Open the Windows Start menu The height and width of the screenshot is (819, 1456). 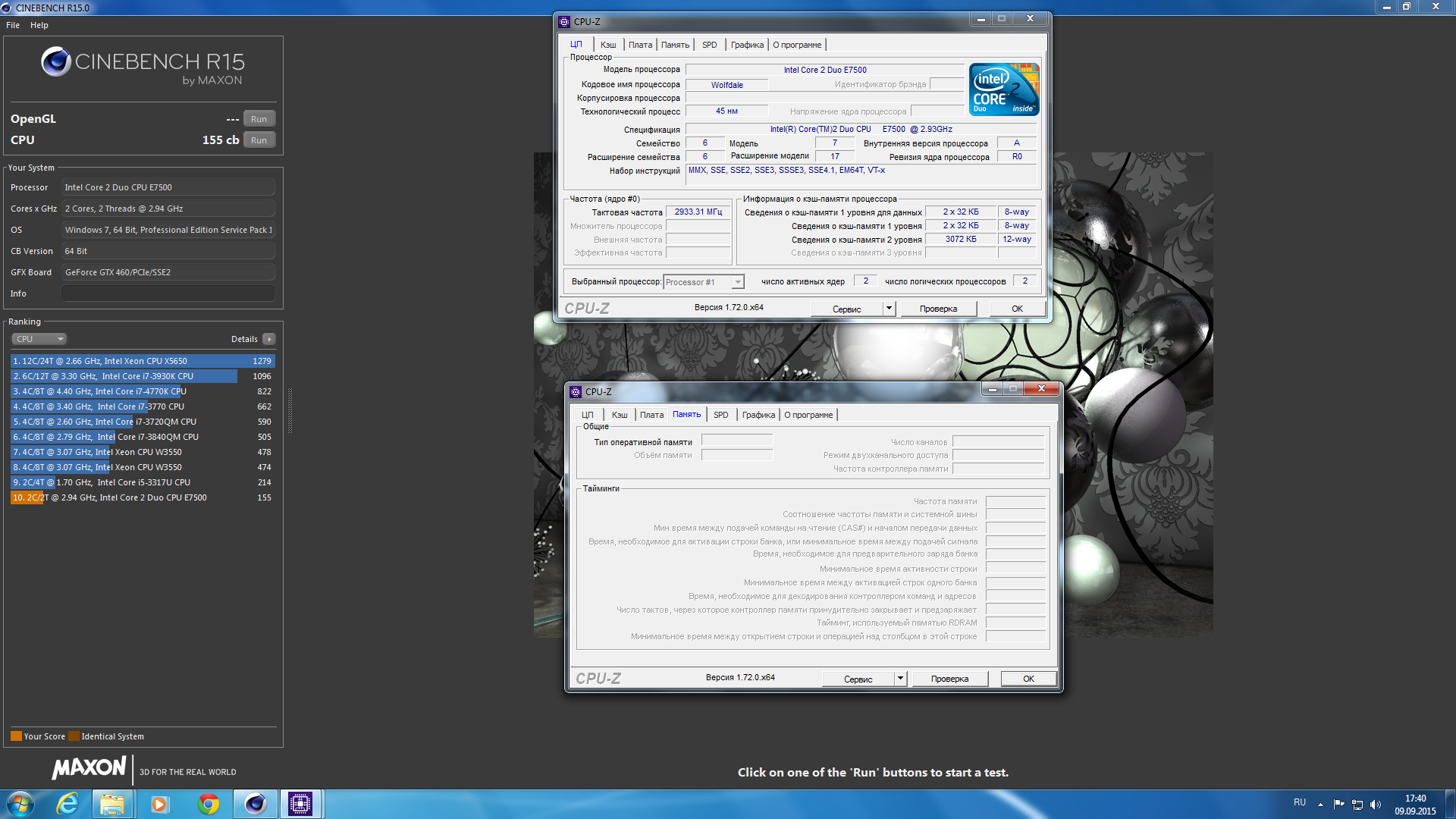pos(20,804)
